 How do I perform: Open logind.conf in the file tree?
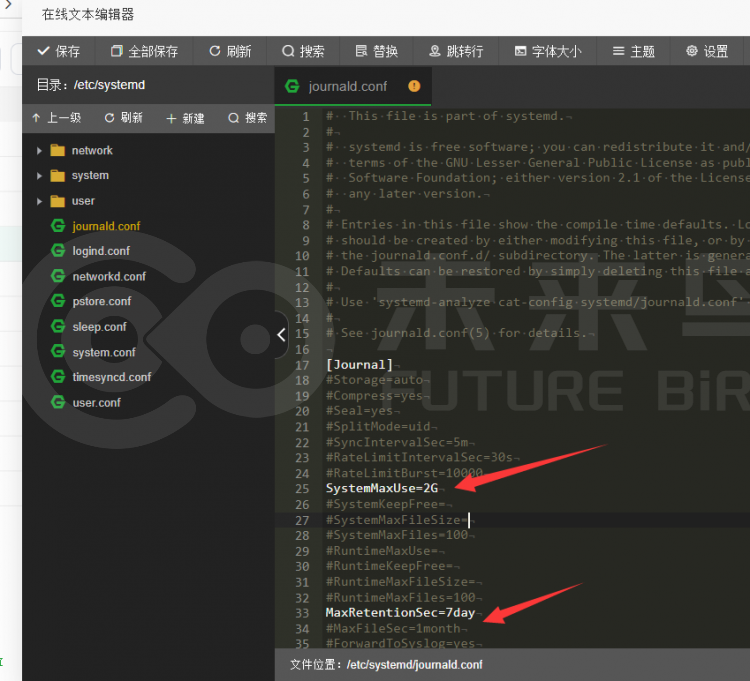pyautogui.click(x=101, y=251)
